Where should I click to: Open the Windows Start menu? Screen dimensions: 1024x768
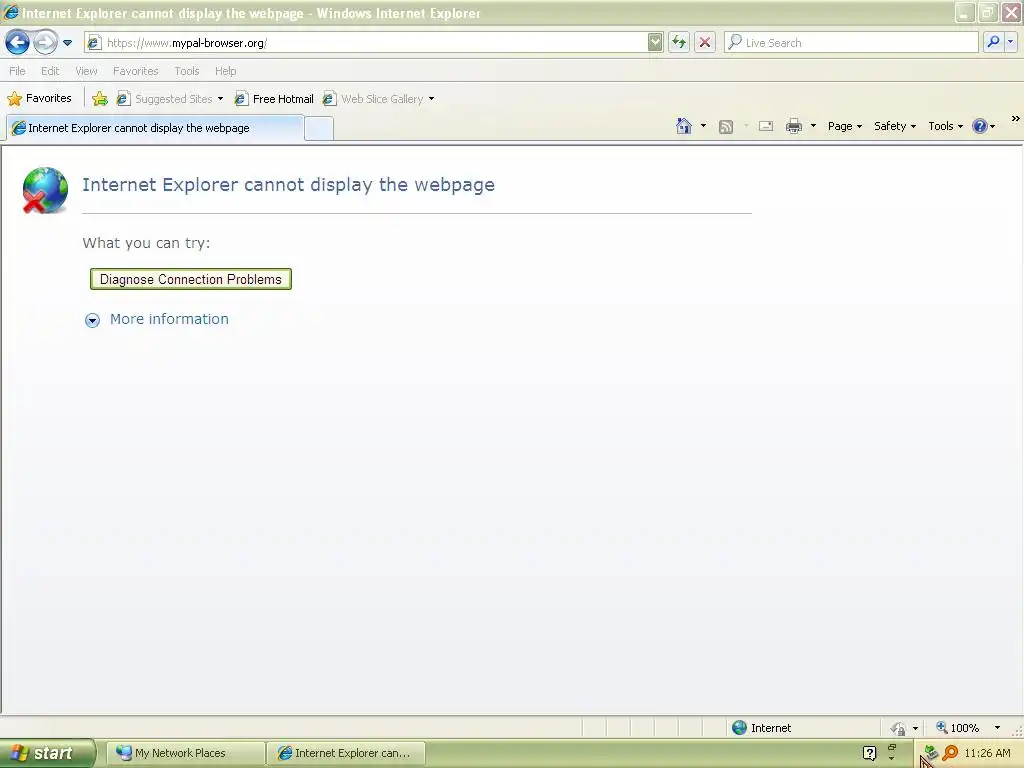point(47,753)
